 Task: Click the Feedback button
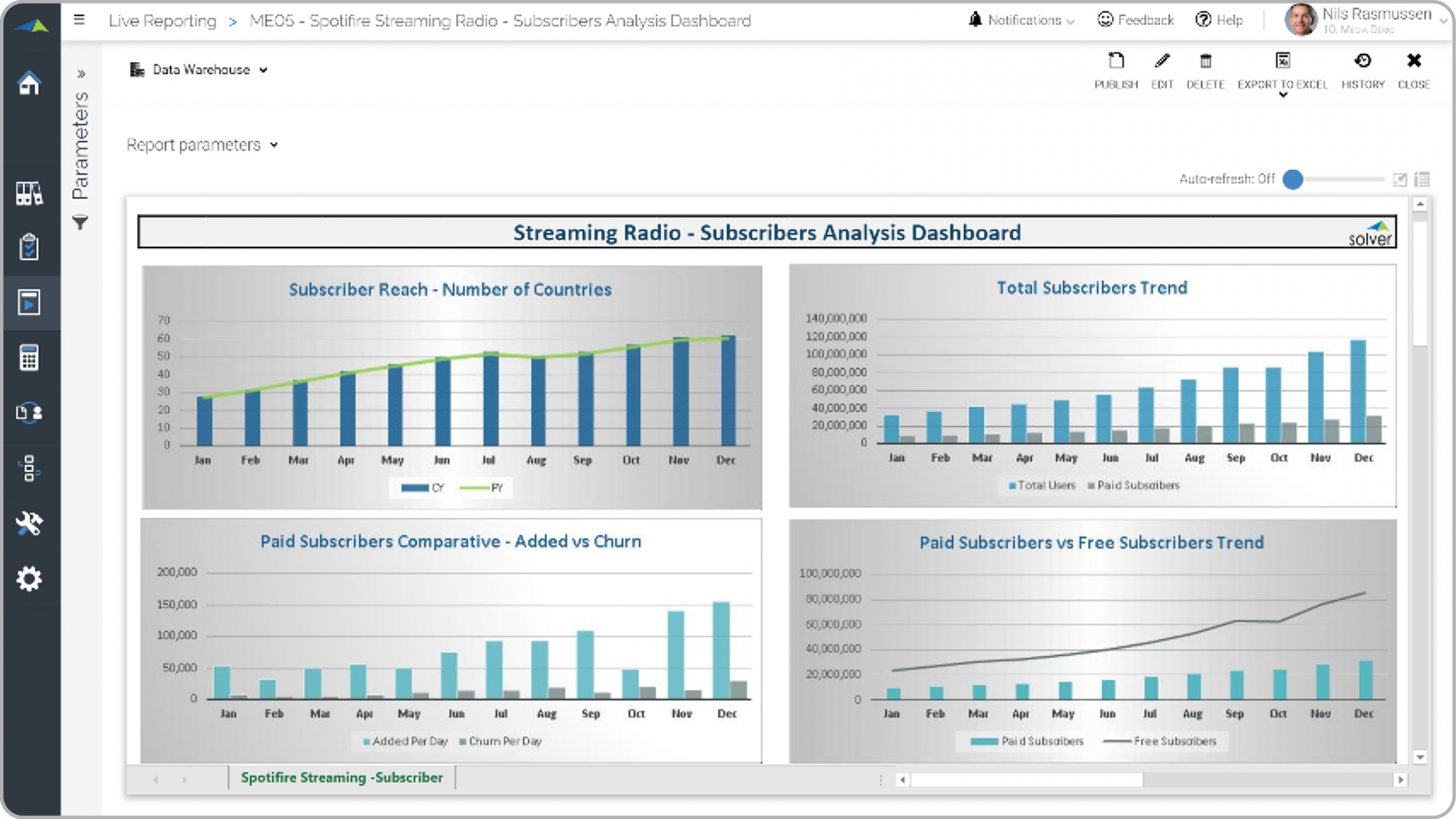1135,20
